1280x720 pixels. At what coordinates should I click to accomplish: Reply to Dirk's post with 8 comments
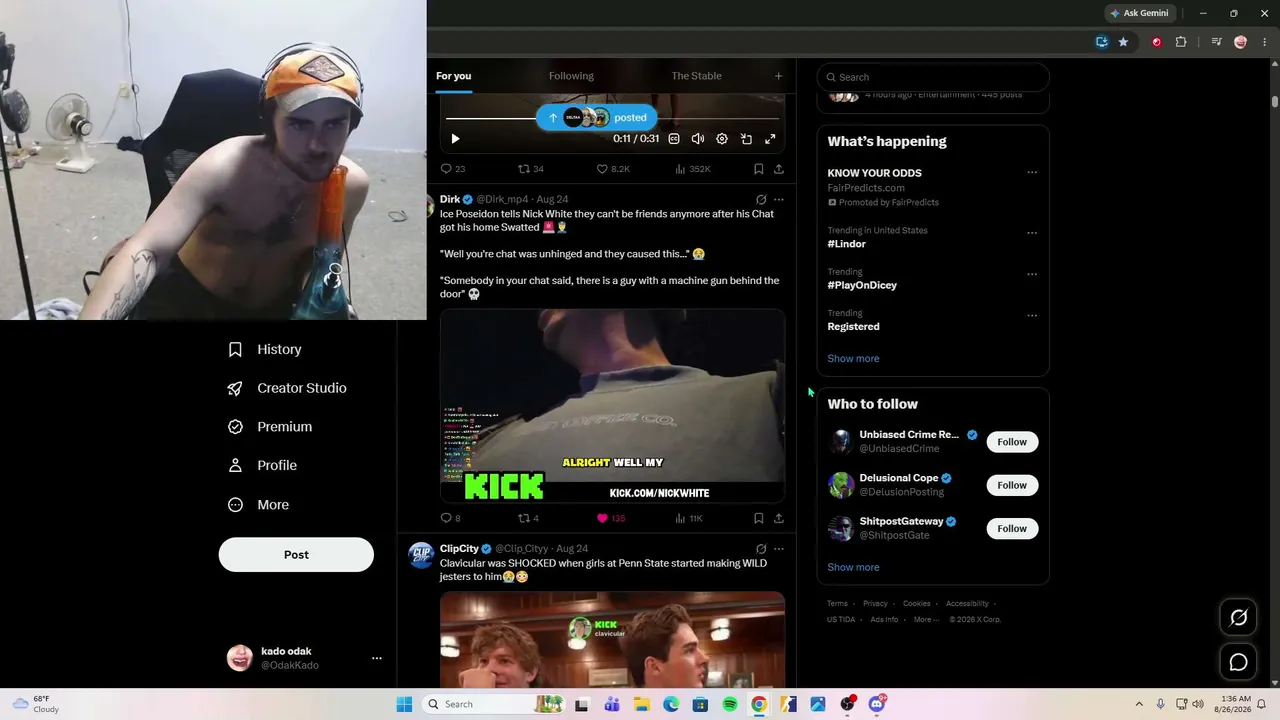(x=450, y=518)
